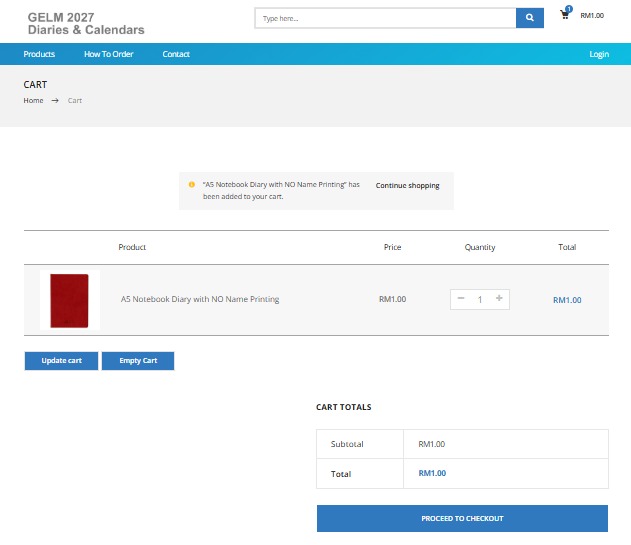Click the RM1.00 amount beside cart icon
The height and width of the screenshot is (545, 631).
(x=592, y=15)
